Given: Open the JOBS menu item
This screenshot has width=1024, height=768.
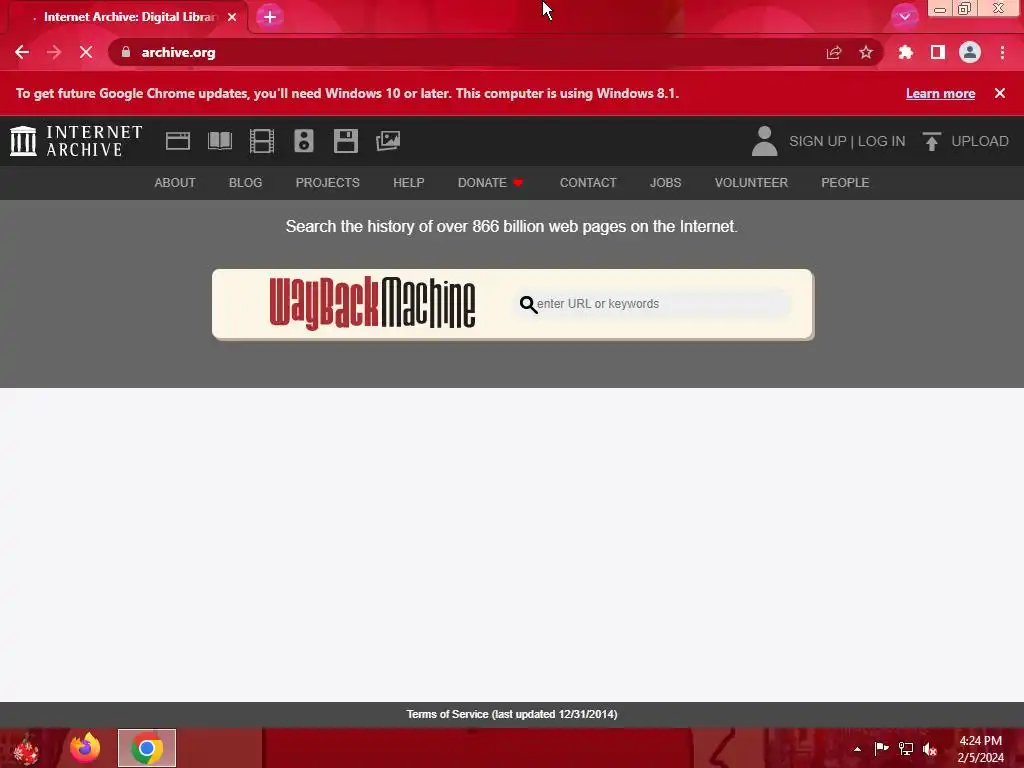Looking at the screenshot, I should [665, 183].
